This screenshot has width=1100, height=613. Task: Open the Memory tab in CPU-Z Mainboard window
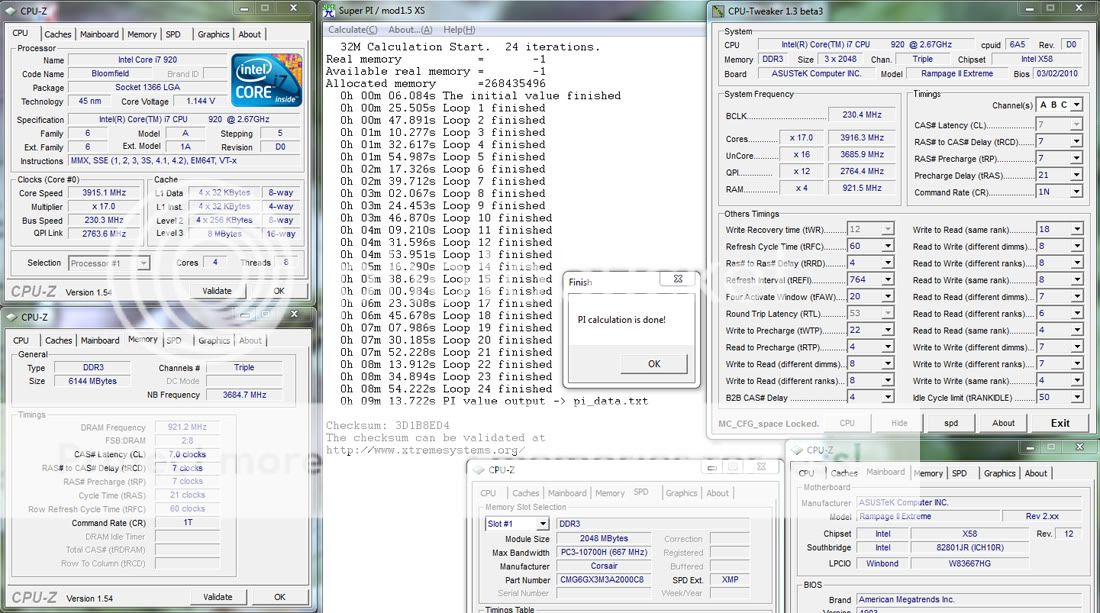pos(928,473)
